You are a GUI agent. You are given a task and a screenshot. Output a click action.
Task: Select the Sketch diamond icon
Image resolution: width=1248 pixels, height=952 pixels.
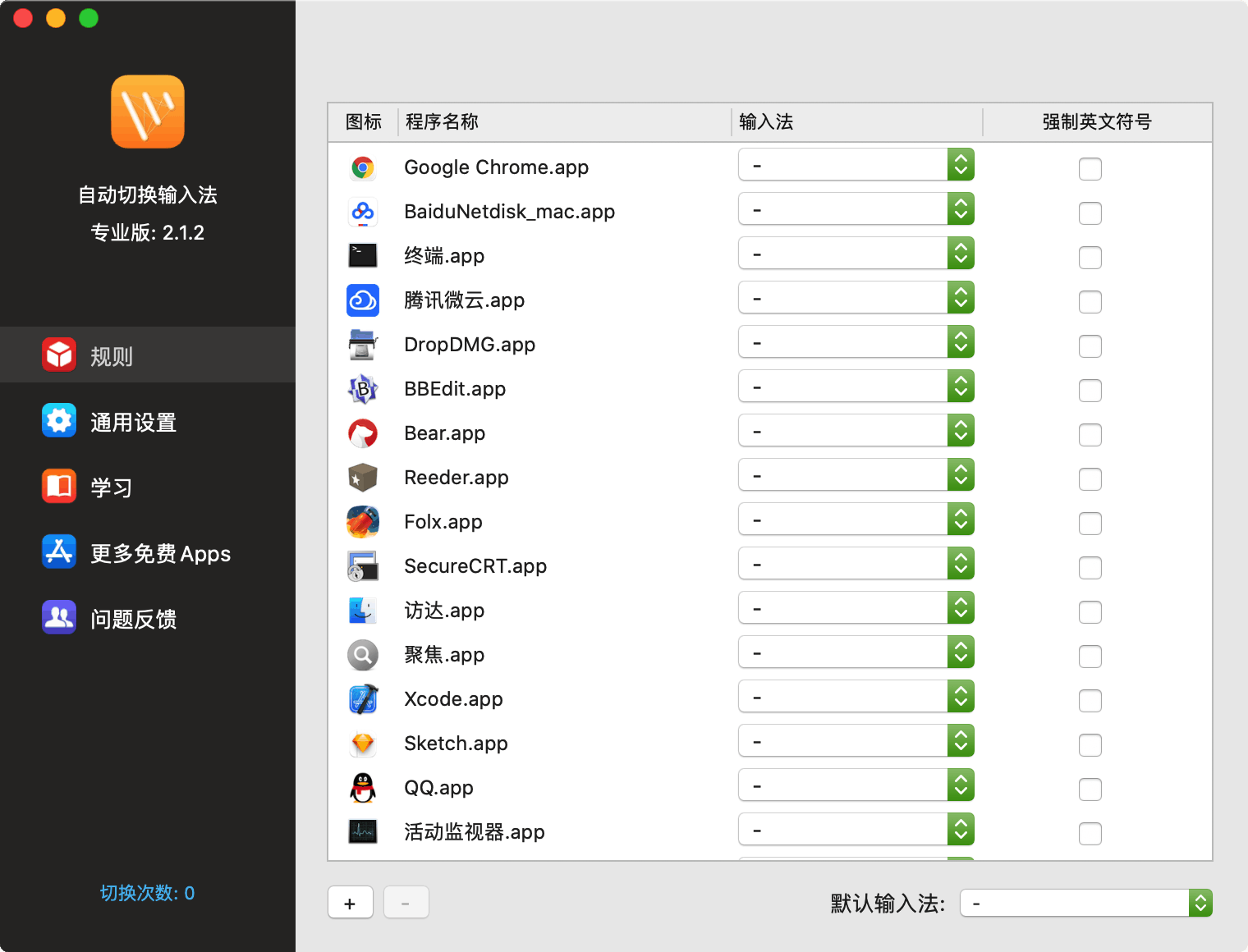362,744
